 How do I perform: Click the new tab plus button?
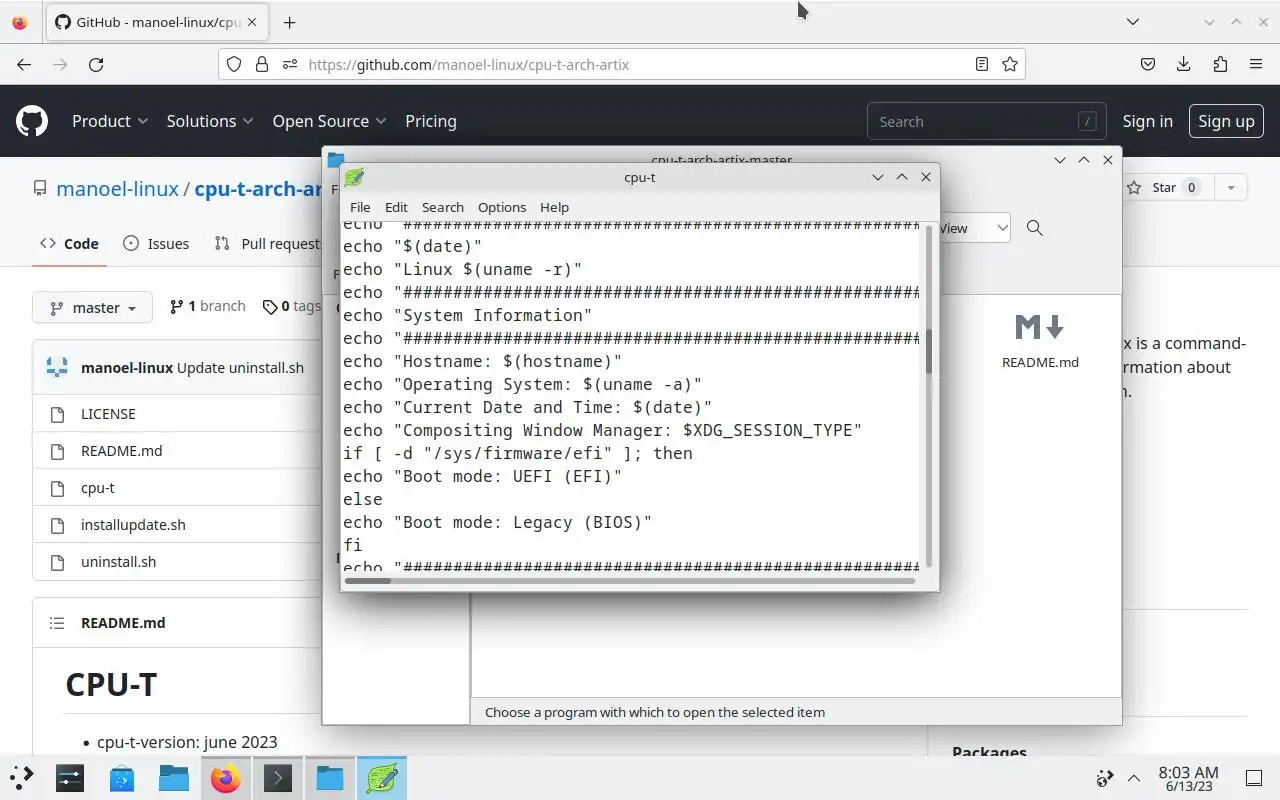[289, 22]
